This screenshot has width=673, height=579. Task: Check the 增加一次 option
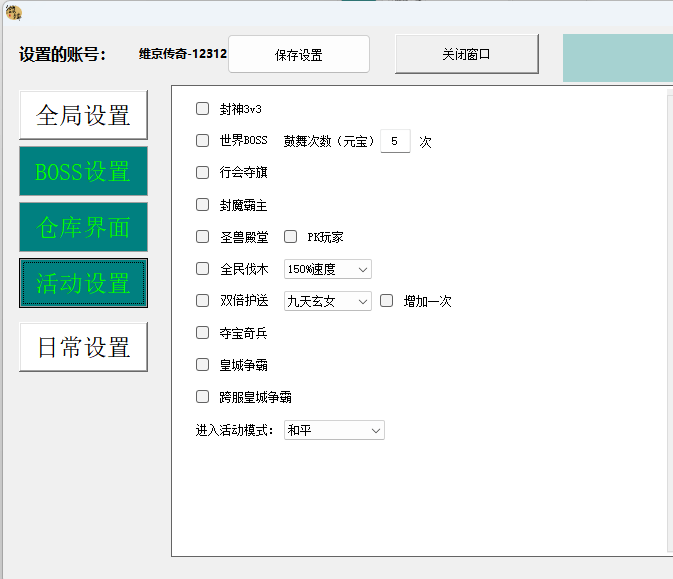pos(386,300)
